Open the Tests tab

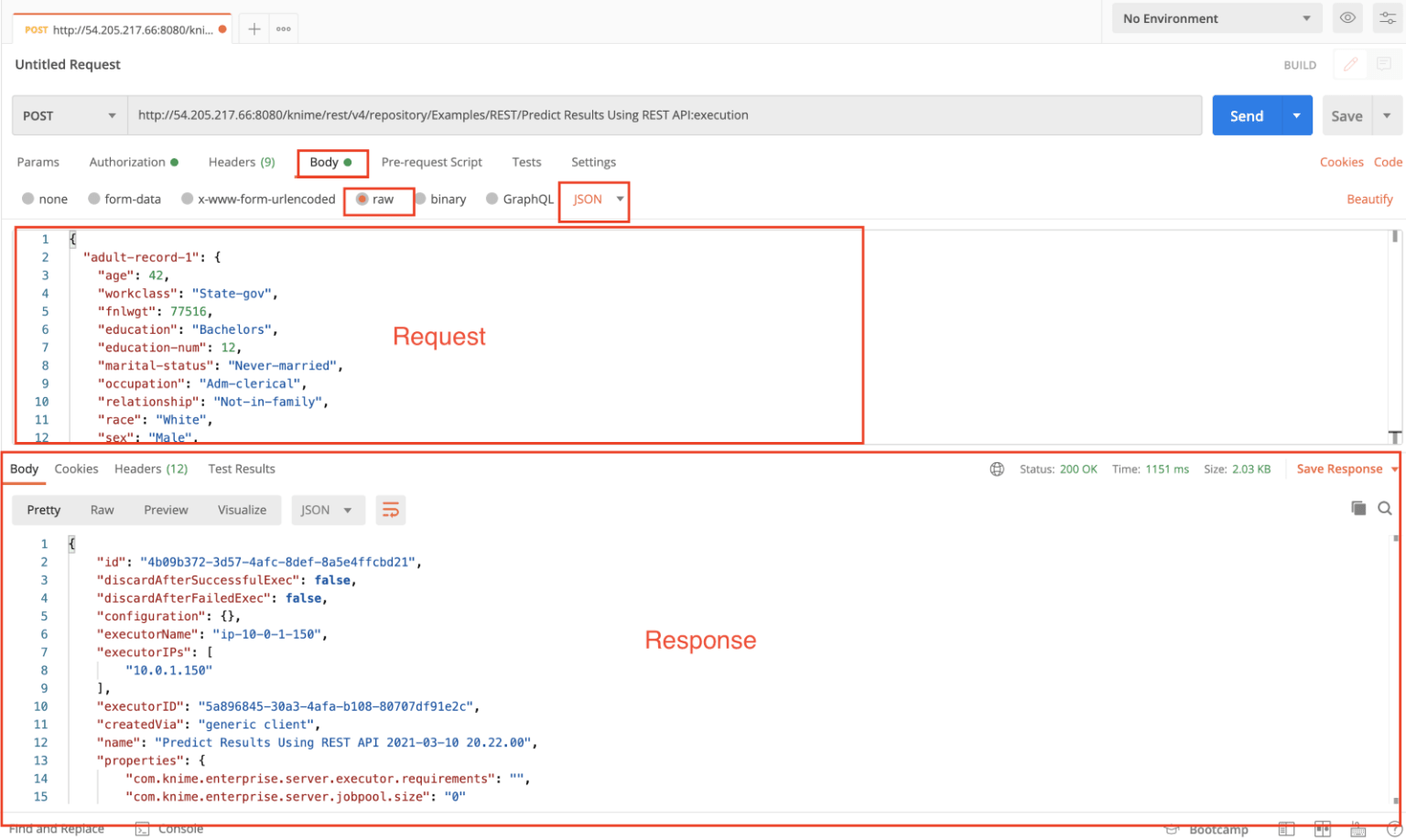(526, 162)
